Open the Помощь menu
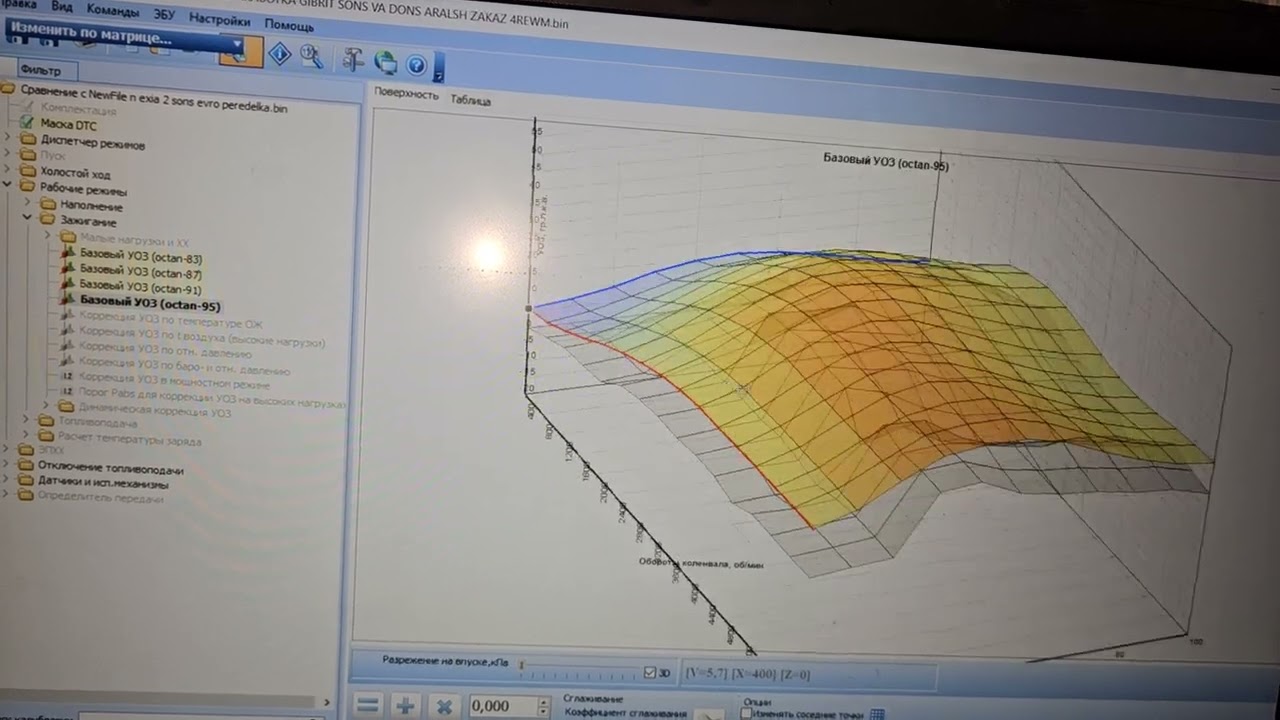The width and height of the screenshot is (1280, 720). (x=289, y=25)
